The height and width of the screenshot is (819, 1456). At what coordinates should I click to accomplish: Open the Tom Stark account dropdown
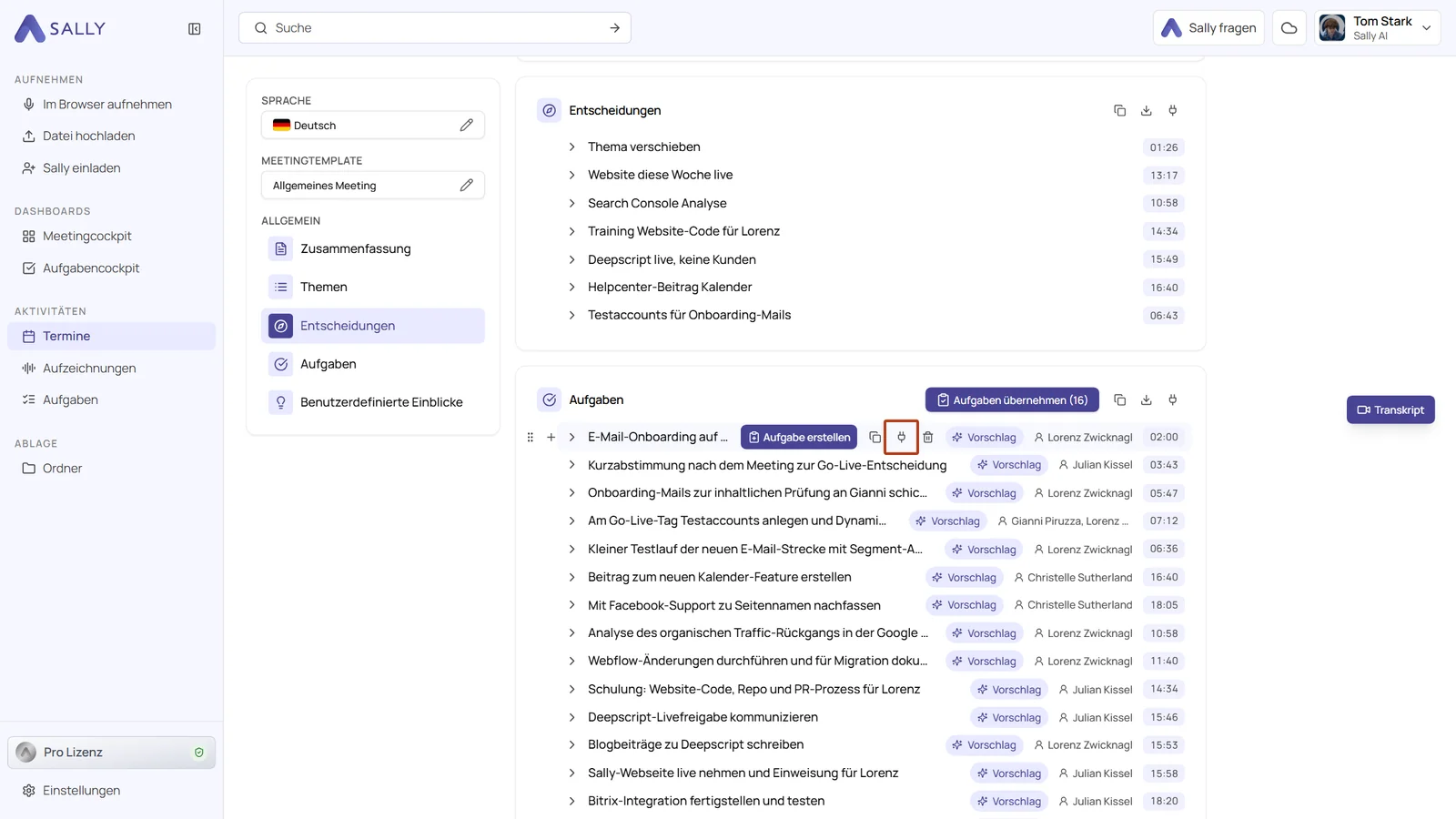[x=1377, y=28]
